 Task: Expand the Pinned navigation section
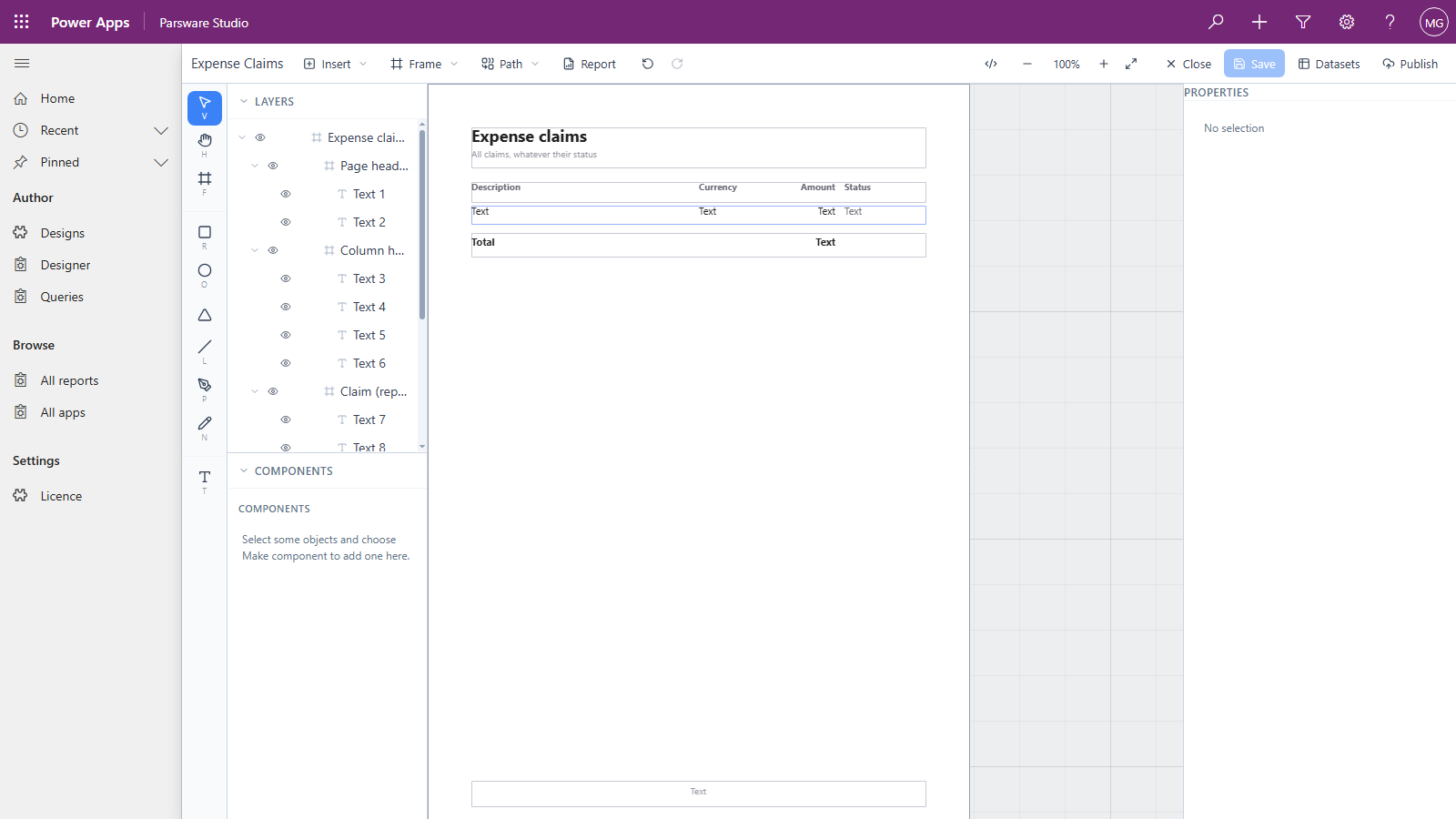pos(161,162)
